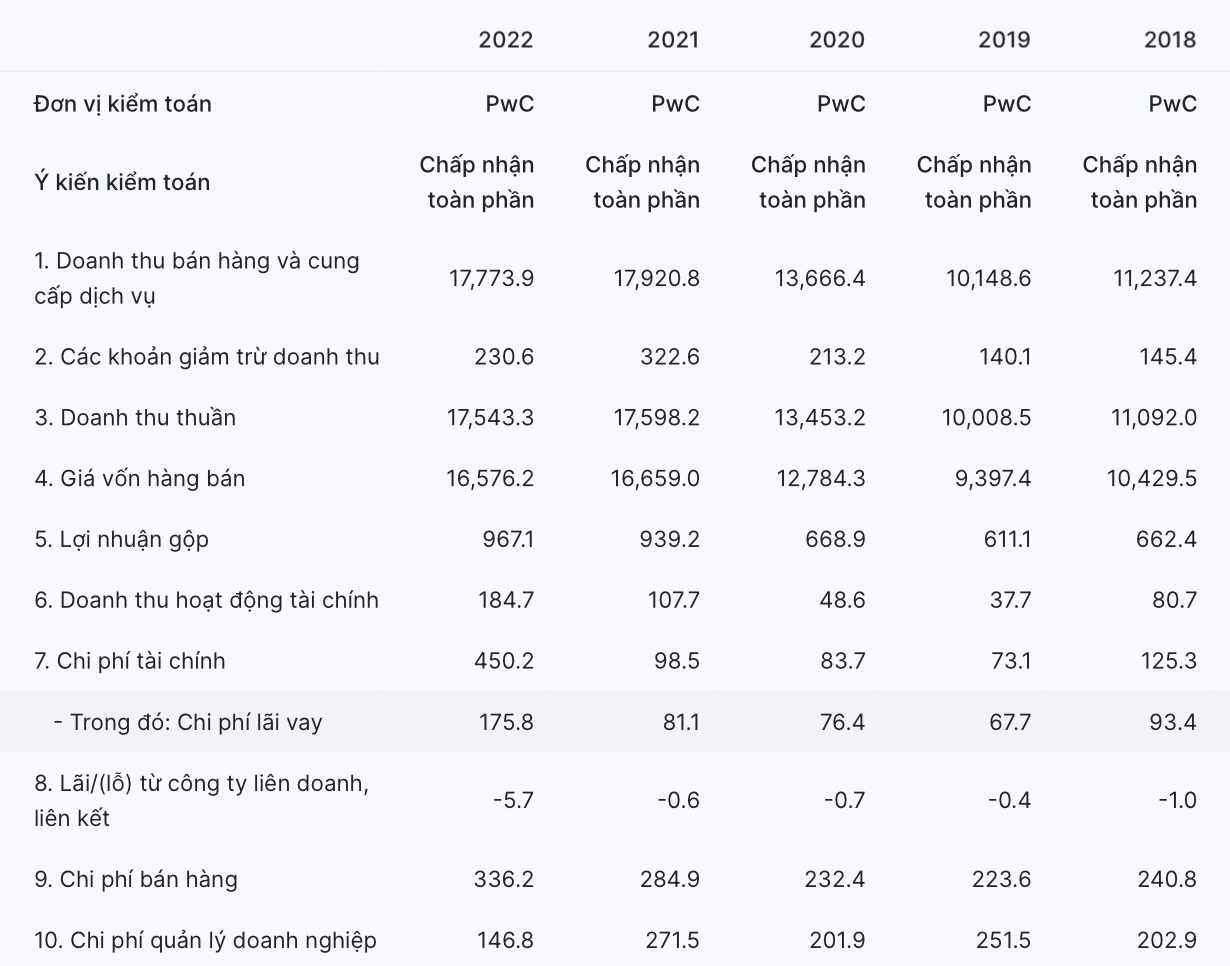1230x966 pixels.
Task: Click the 2018 column header
Action: tap(1169, 40)
